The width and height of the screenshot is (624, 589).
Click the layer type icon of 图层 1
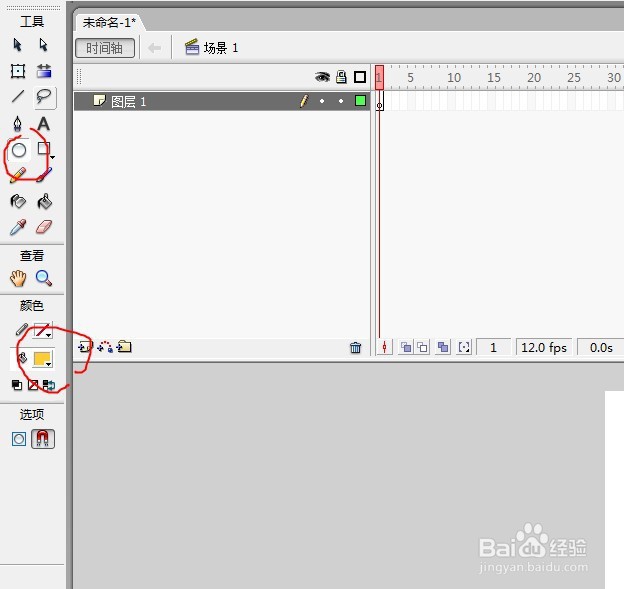(99, 100)
